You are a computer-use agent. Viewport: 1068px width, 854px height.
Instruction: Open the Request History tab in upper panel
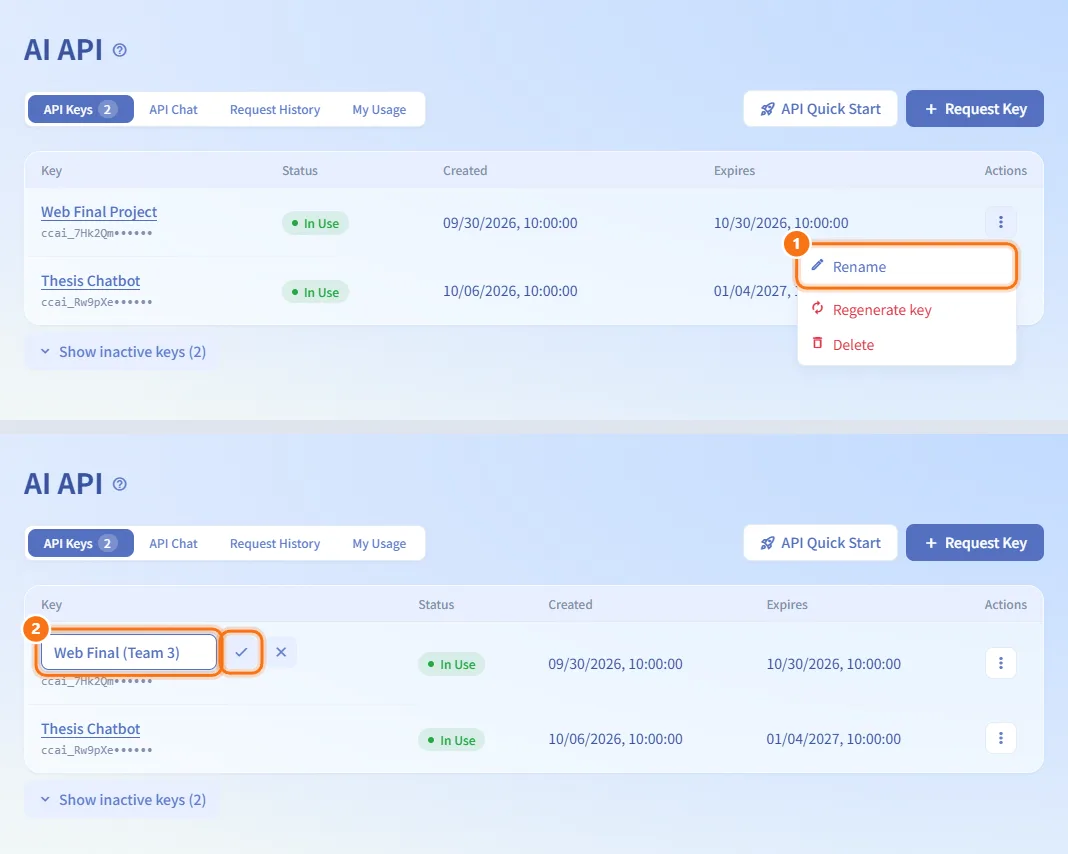pos(274,110)
